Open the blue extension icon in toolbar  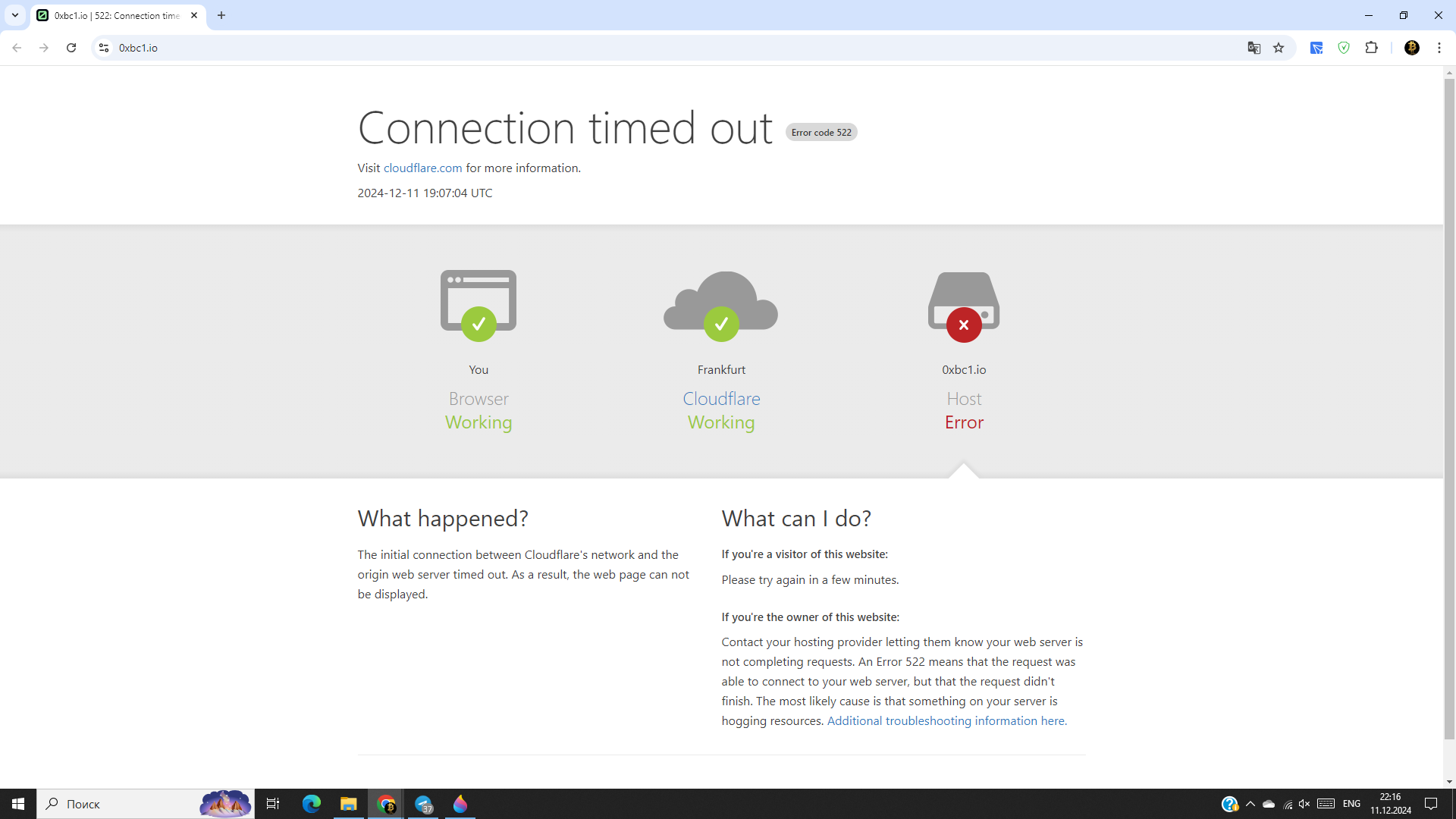pos(1316,48)
